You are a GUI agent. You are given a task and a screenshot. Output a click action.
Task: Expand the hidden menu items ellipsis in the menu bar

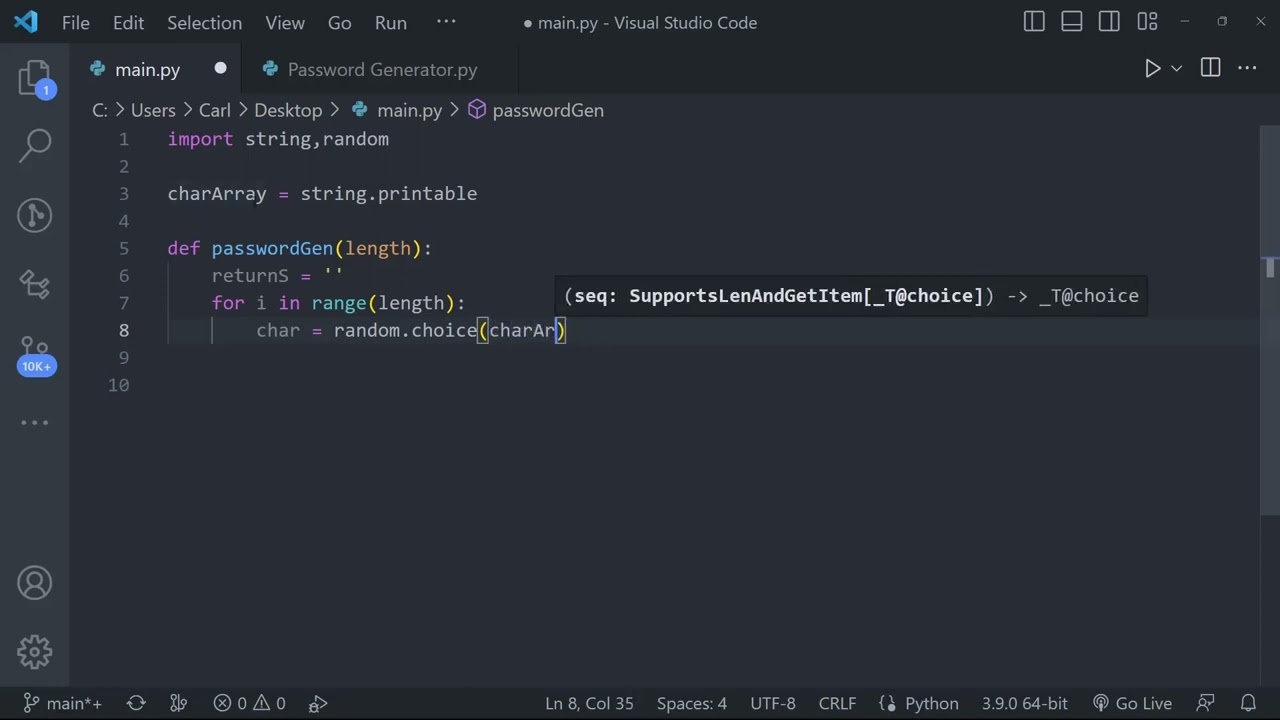click(446, 22)
